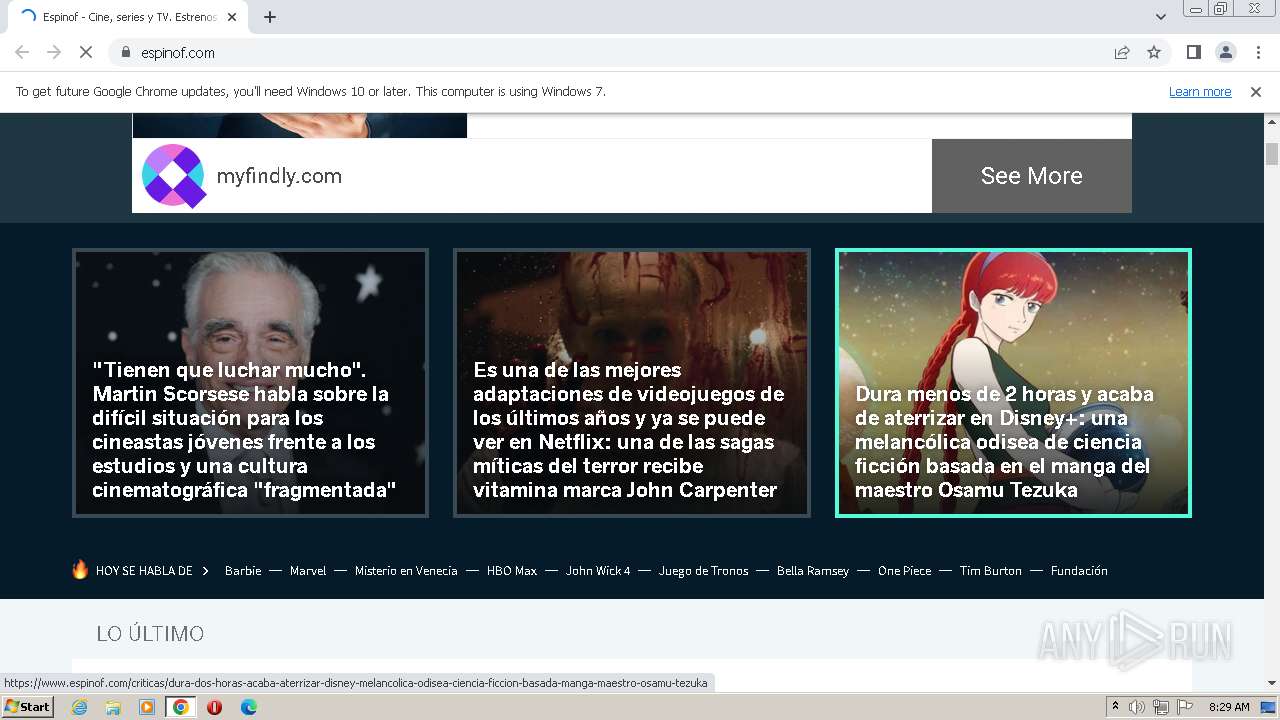Go back to previous page

click(x=22, y=52)
